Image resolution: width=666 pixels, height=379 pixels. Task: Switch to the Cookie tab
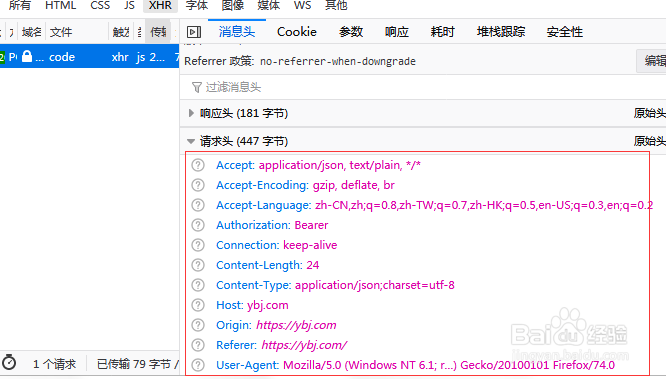296,32
